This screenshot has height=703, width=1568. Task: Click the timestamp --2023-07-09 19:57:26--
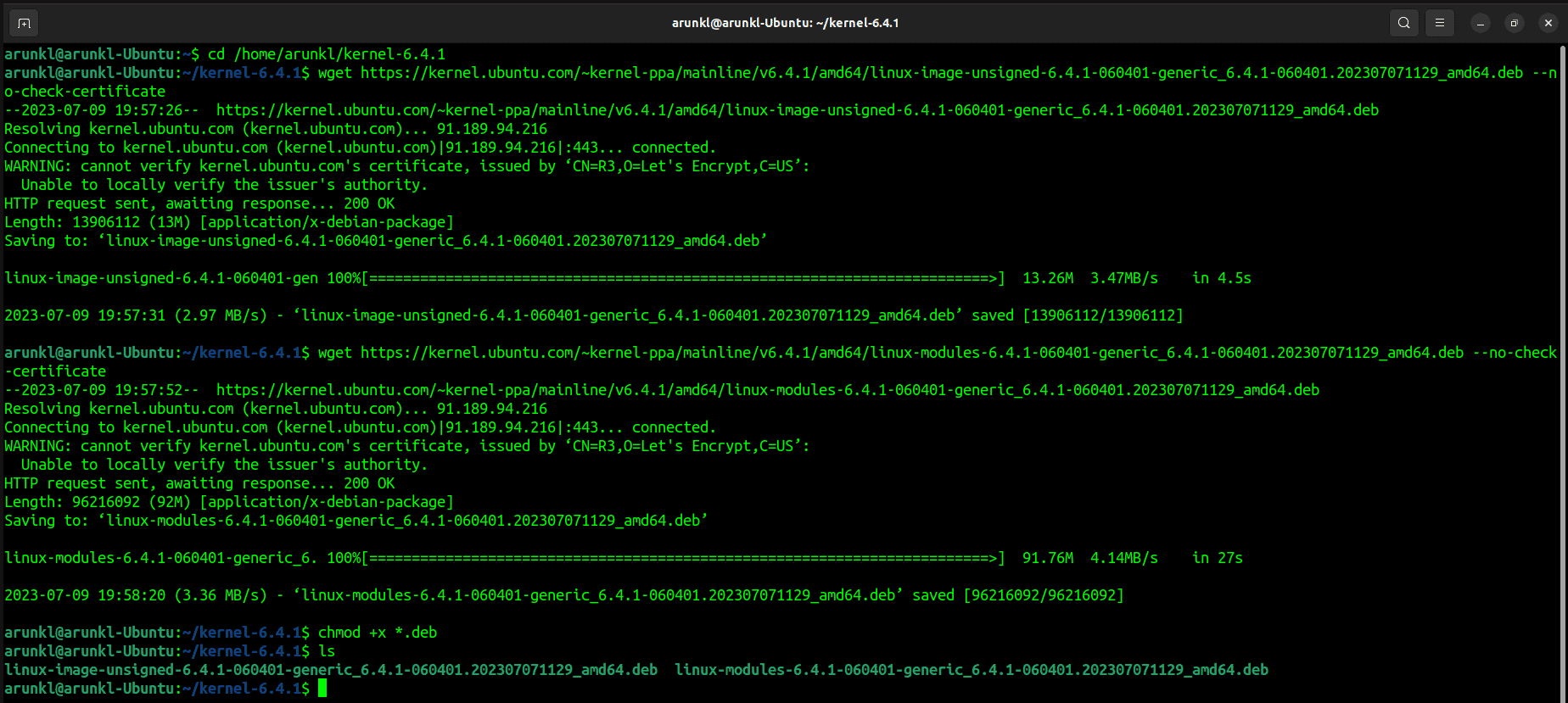[x=102, y=110]
